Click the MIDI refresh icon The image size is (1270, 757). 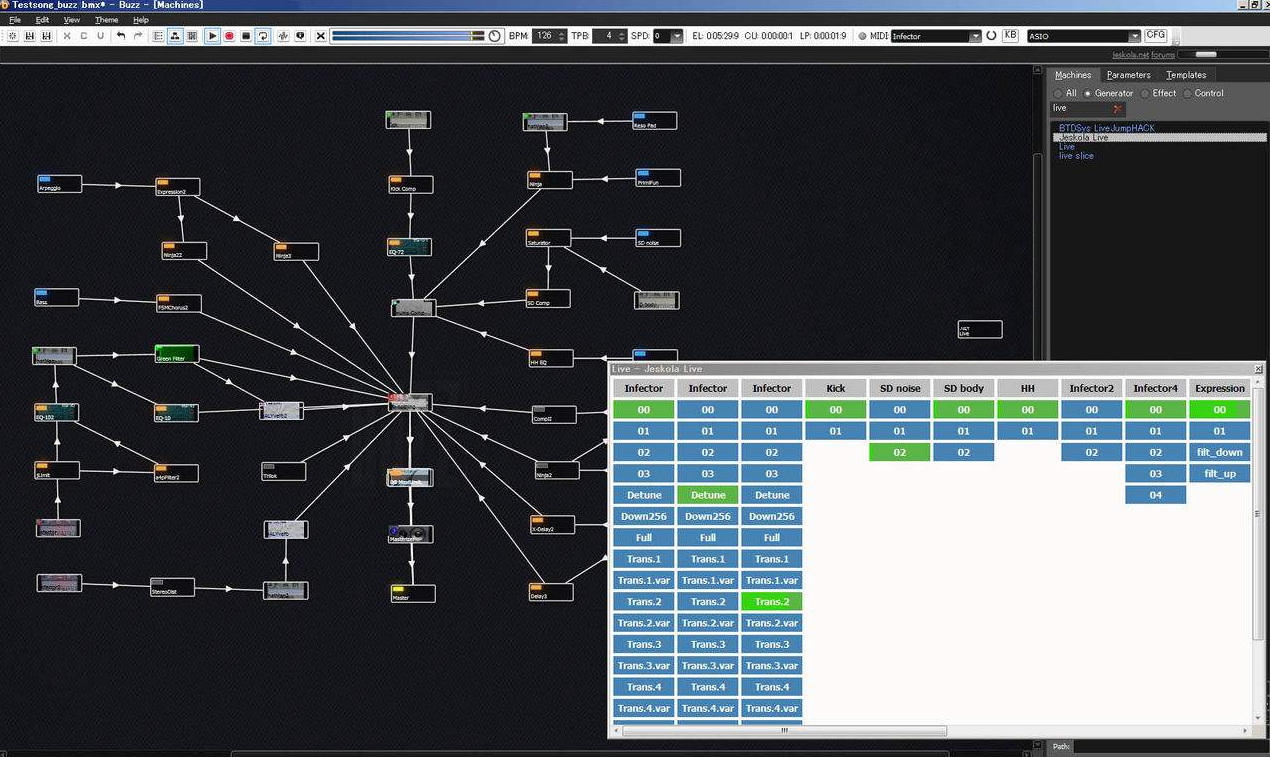point(991,36)
